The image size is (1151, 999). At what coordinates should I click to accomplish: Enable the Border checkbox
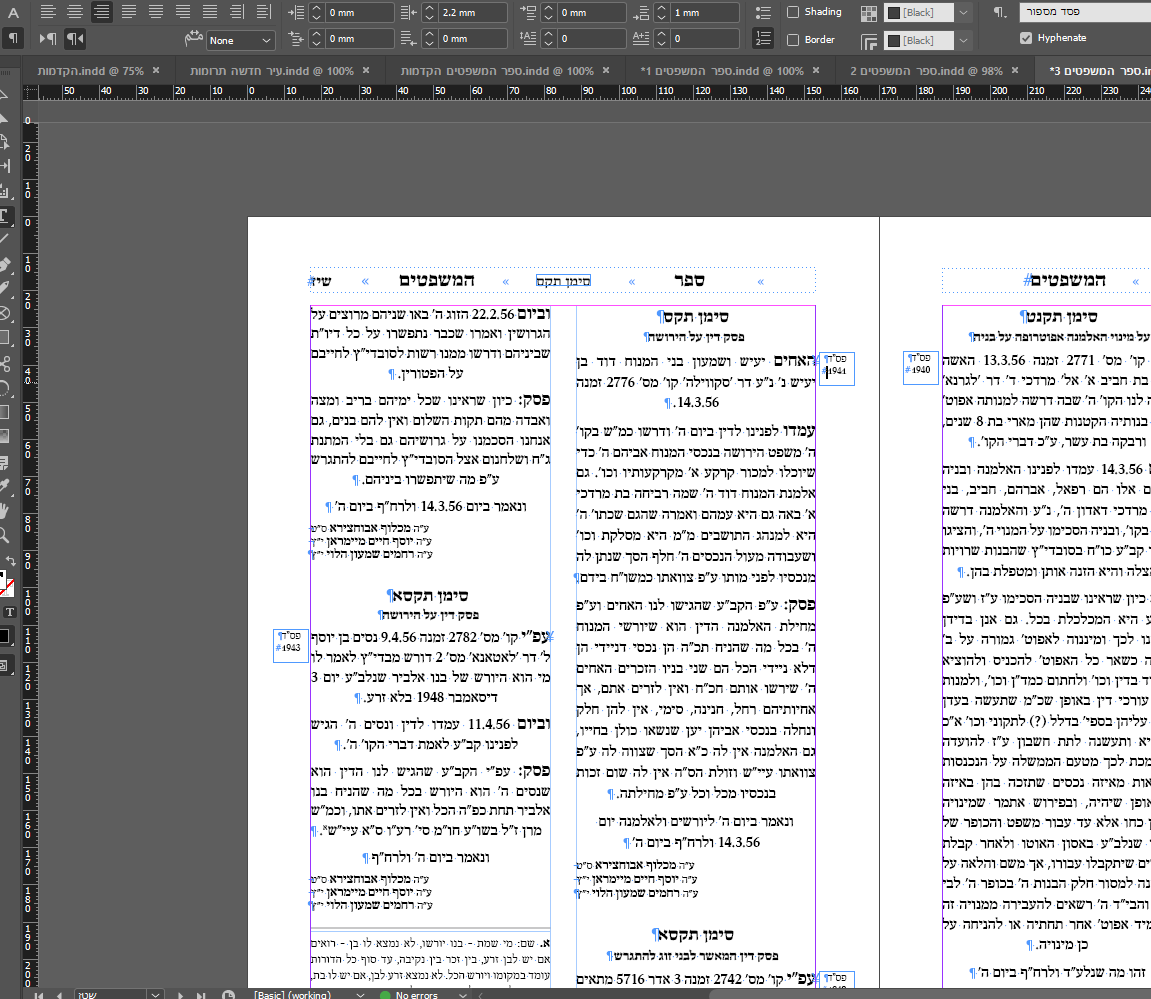793,40
